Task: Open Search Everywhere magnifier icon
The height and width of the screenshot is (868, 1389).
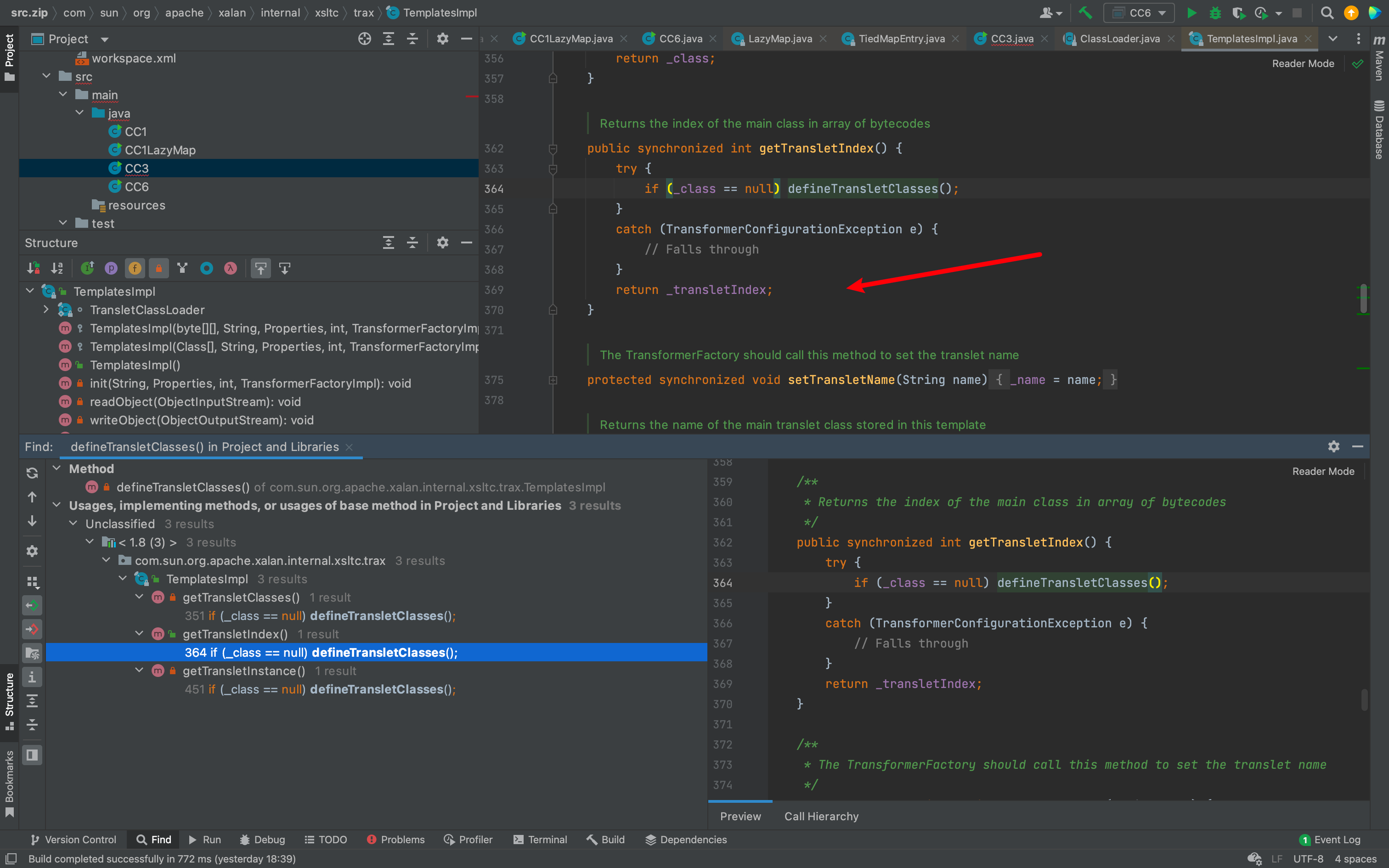Action: (1327, 13)
